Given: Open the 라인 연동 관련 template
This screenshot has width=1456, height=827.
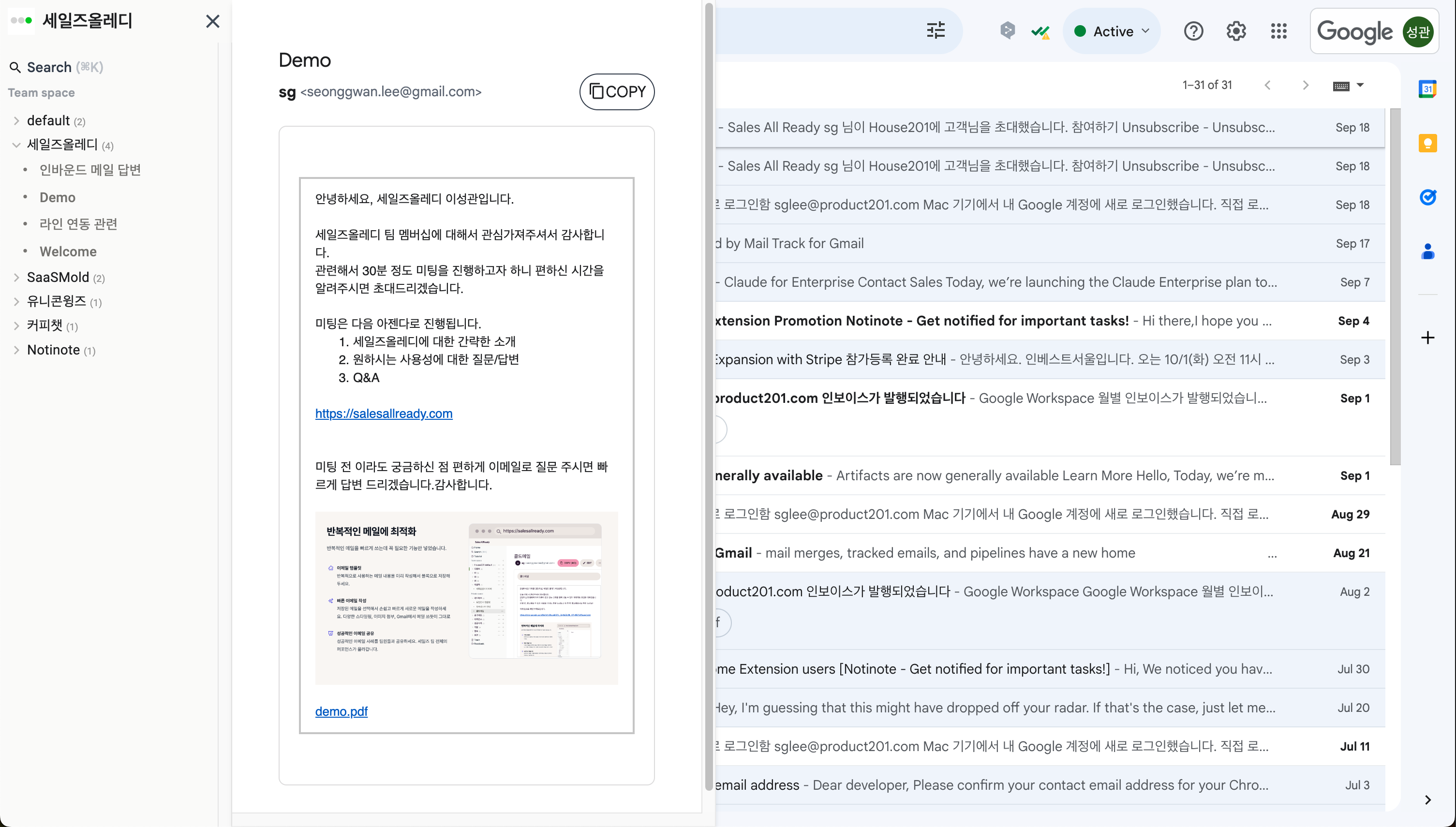Looking at the screenshot, I should pyautogui.click(x=78, y=224).
